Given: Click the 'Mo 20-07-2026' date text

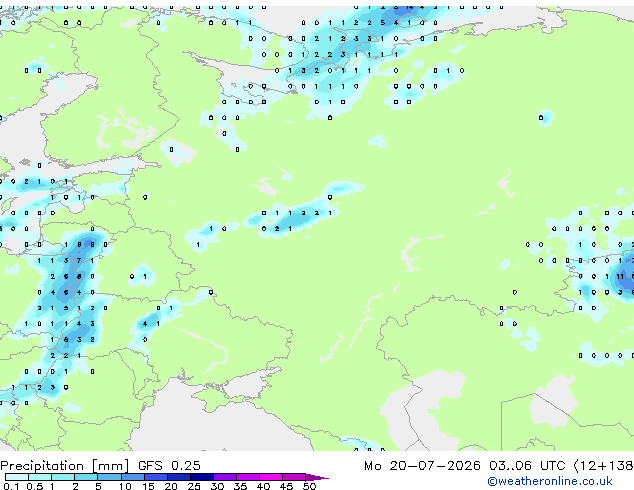Looking at the screenshot, I should point(422,466).
